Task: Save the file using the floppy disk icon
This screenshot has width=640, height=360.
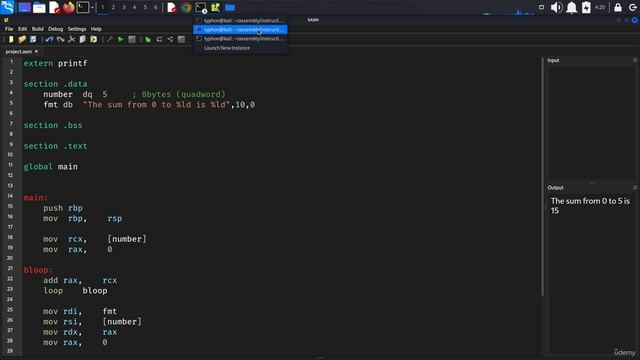Action: 33,39
